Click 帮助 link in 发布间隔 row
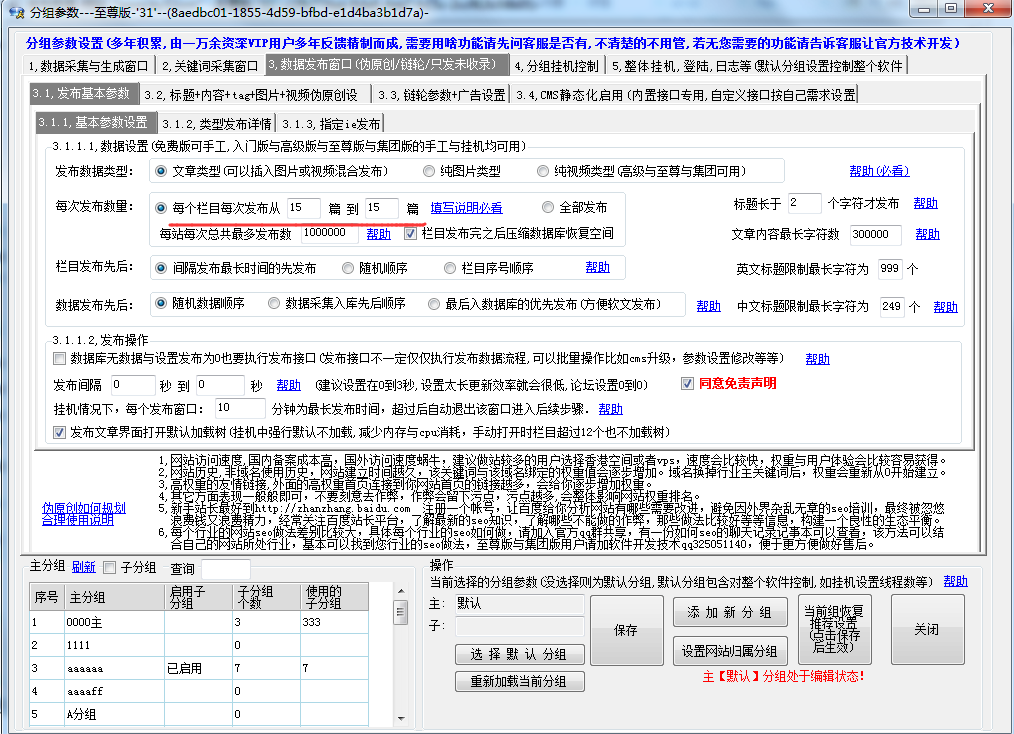The width and height of the screenshot is (1014, 734). [x=288, y=385]
